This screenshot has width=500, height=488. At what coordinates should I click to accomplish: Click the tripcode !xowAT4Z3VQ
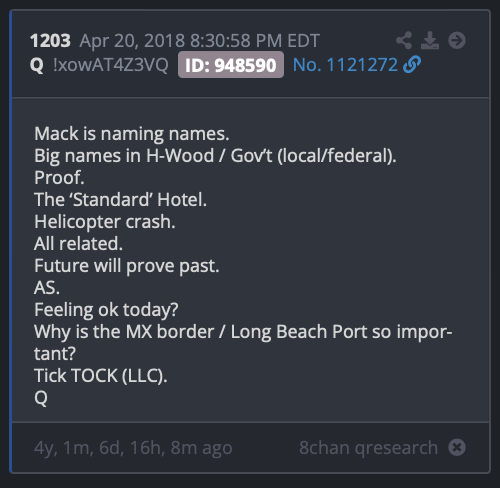[111, 65]
